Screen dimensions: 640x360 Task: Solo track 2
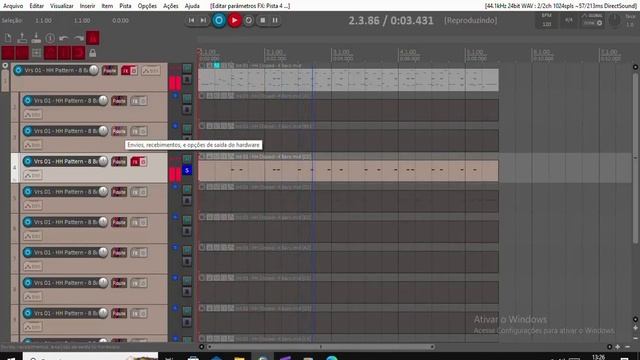(x=187, y=110)
